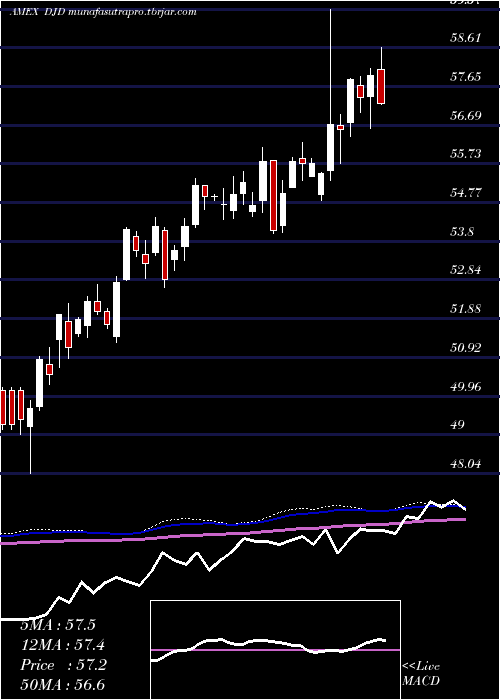Viewport: 500px width, 700px height.
Task: Select the 50.92 price axis label
Action: point(466,348)
